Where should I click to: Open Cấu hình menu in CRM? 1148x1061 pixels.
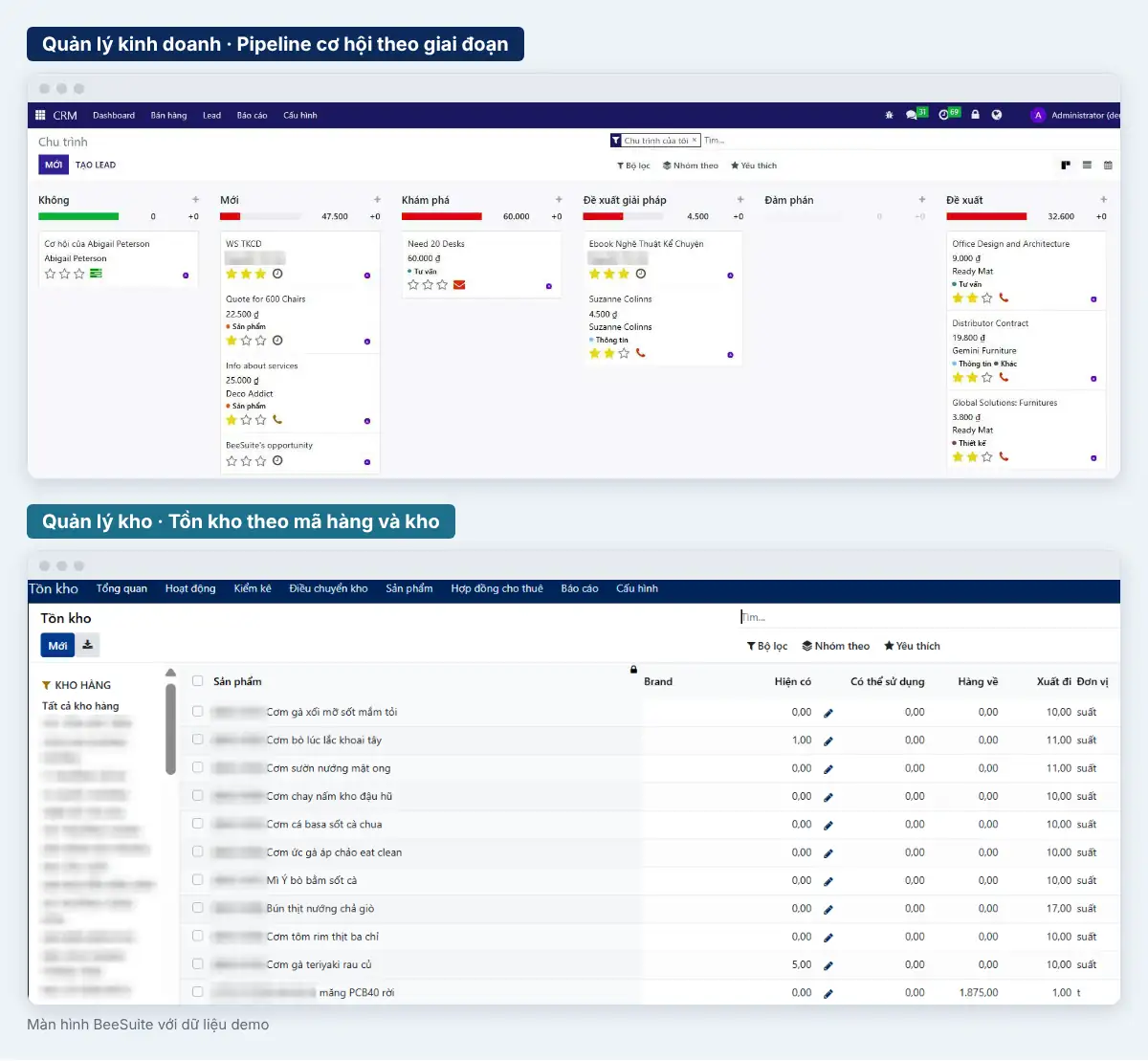(300, 115)
